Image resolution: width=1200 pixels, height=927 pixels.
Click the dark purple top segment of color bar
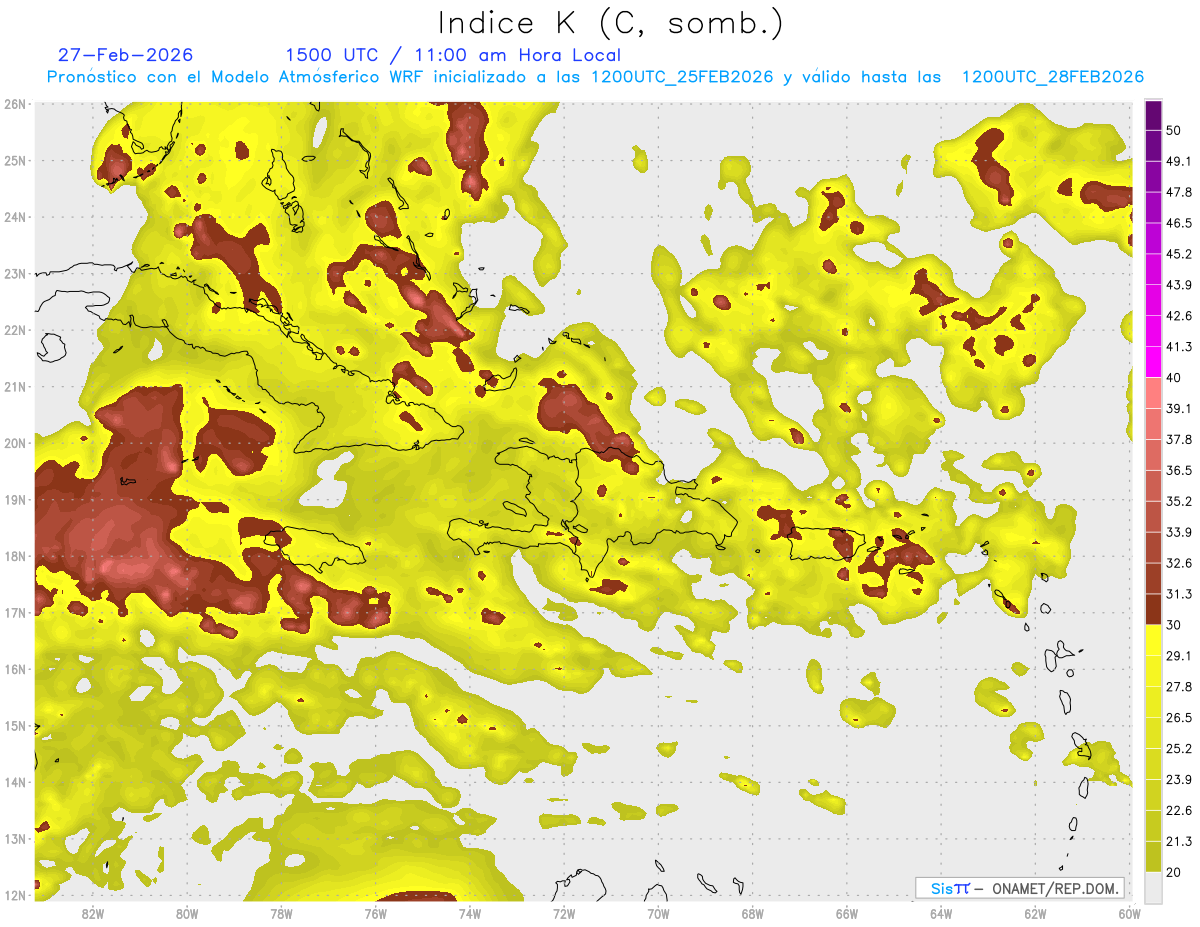[1153, 115]
